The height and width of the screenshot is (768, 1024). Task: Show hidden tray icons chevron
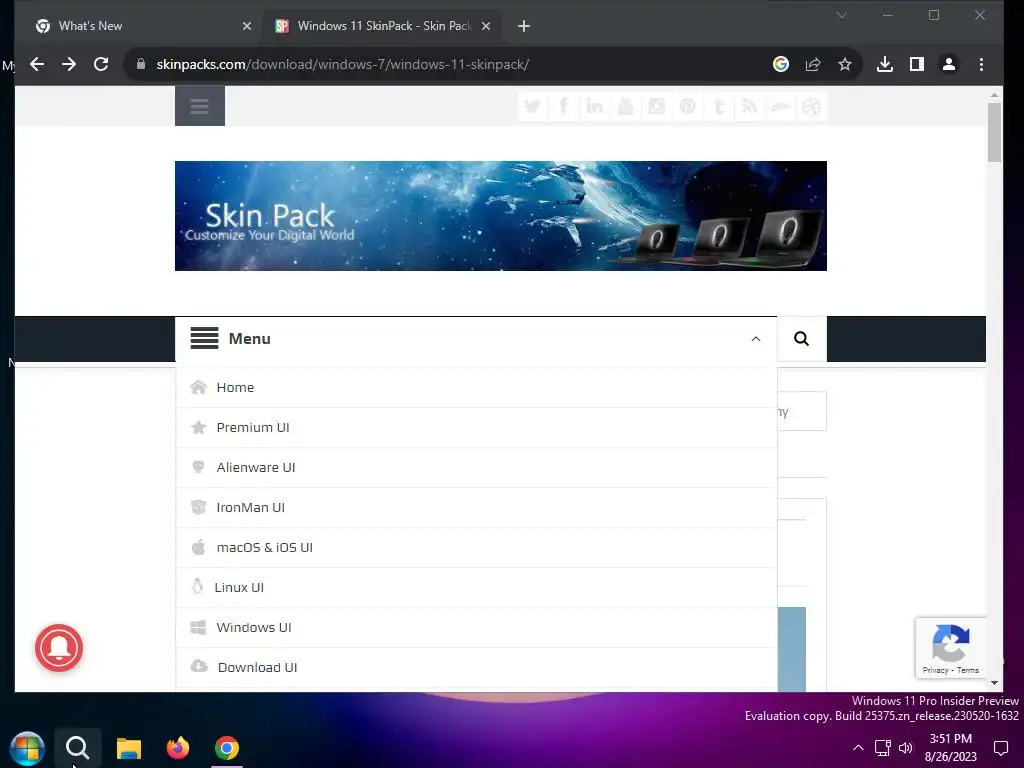tap(858, 748)
